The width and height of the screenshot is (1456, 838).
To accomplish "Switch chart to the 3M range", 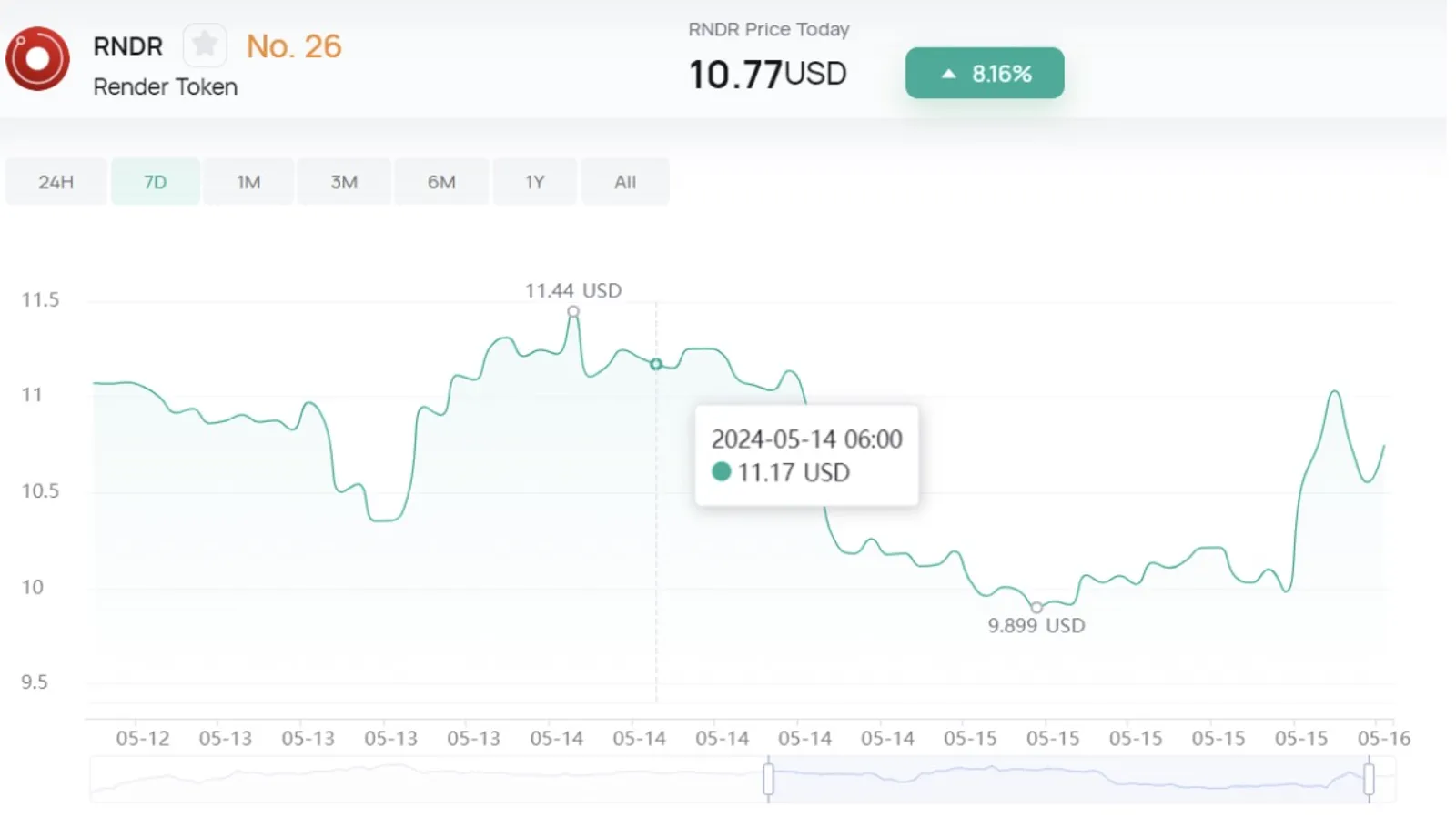I will (344, 182).
